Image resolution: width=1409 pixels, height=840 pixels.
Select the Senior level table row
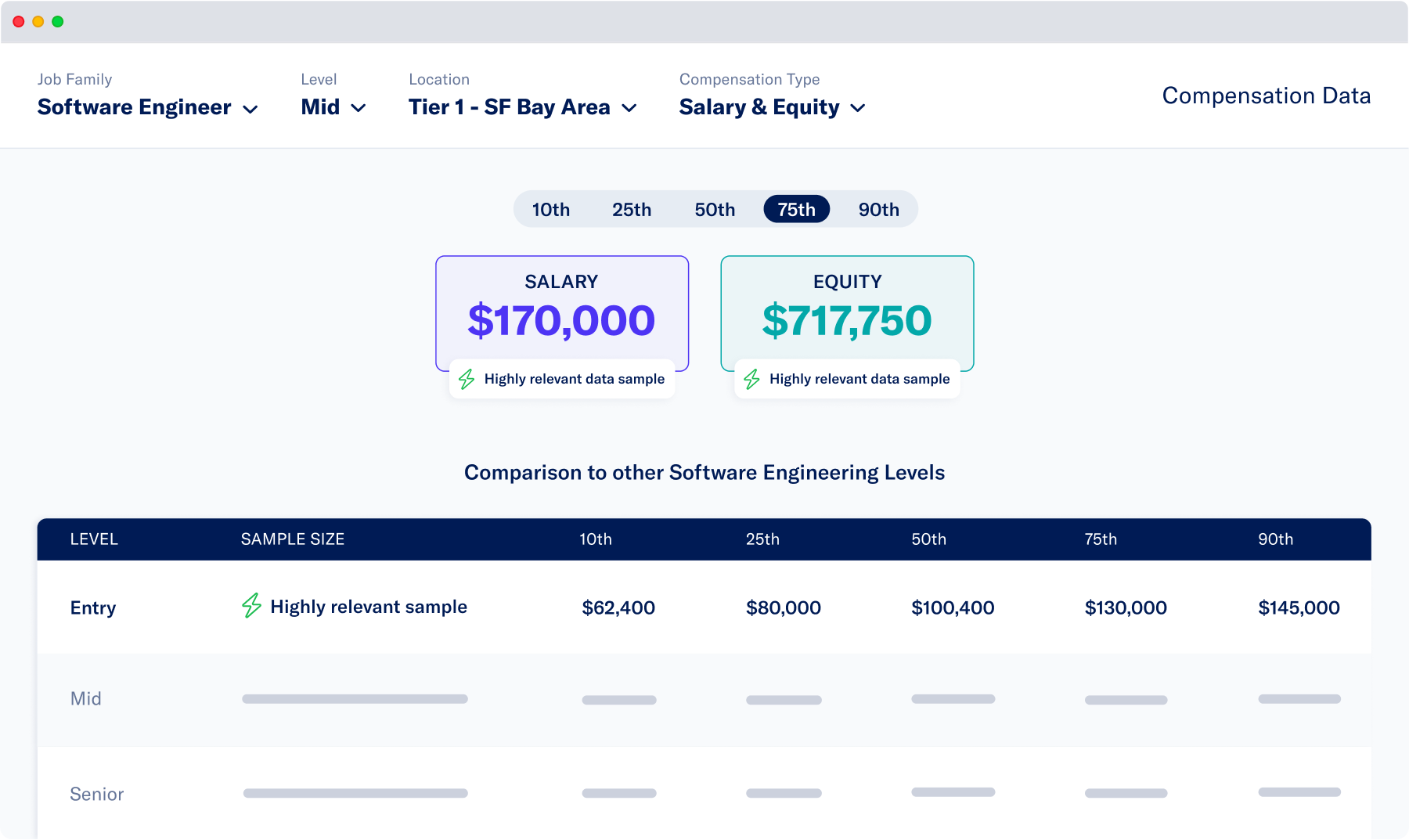(x=704, y=793)
